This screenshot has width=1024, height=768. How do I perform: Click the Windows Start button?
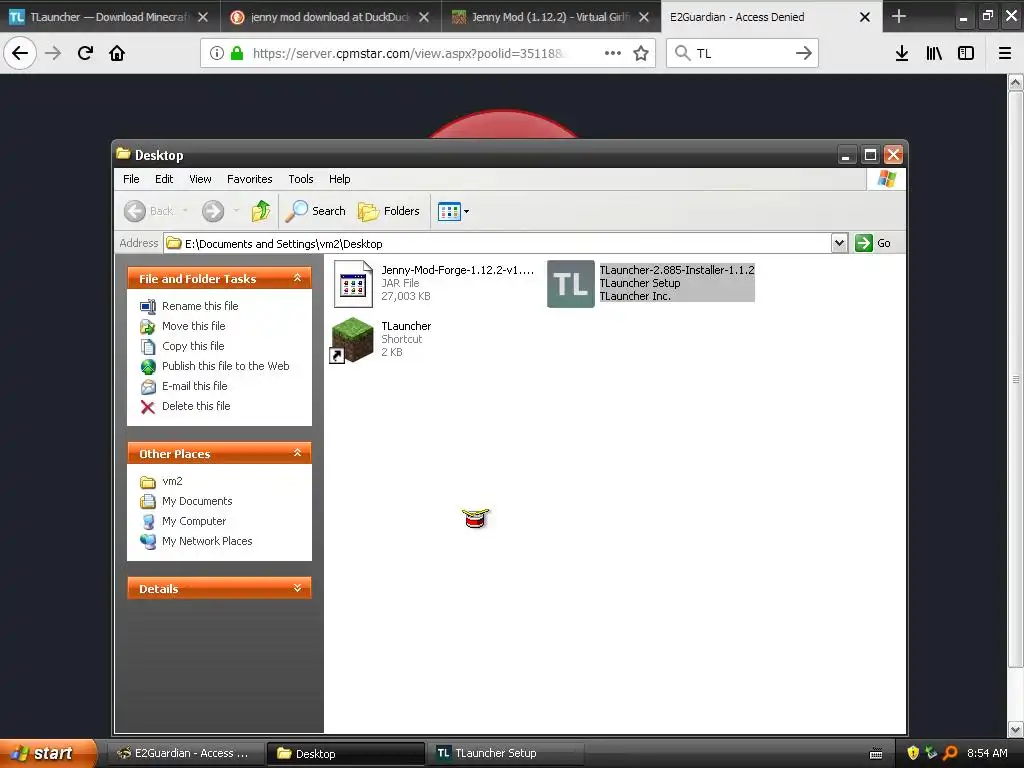click(47, 753)
